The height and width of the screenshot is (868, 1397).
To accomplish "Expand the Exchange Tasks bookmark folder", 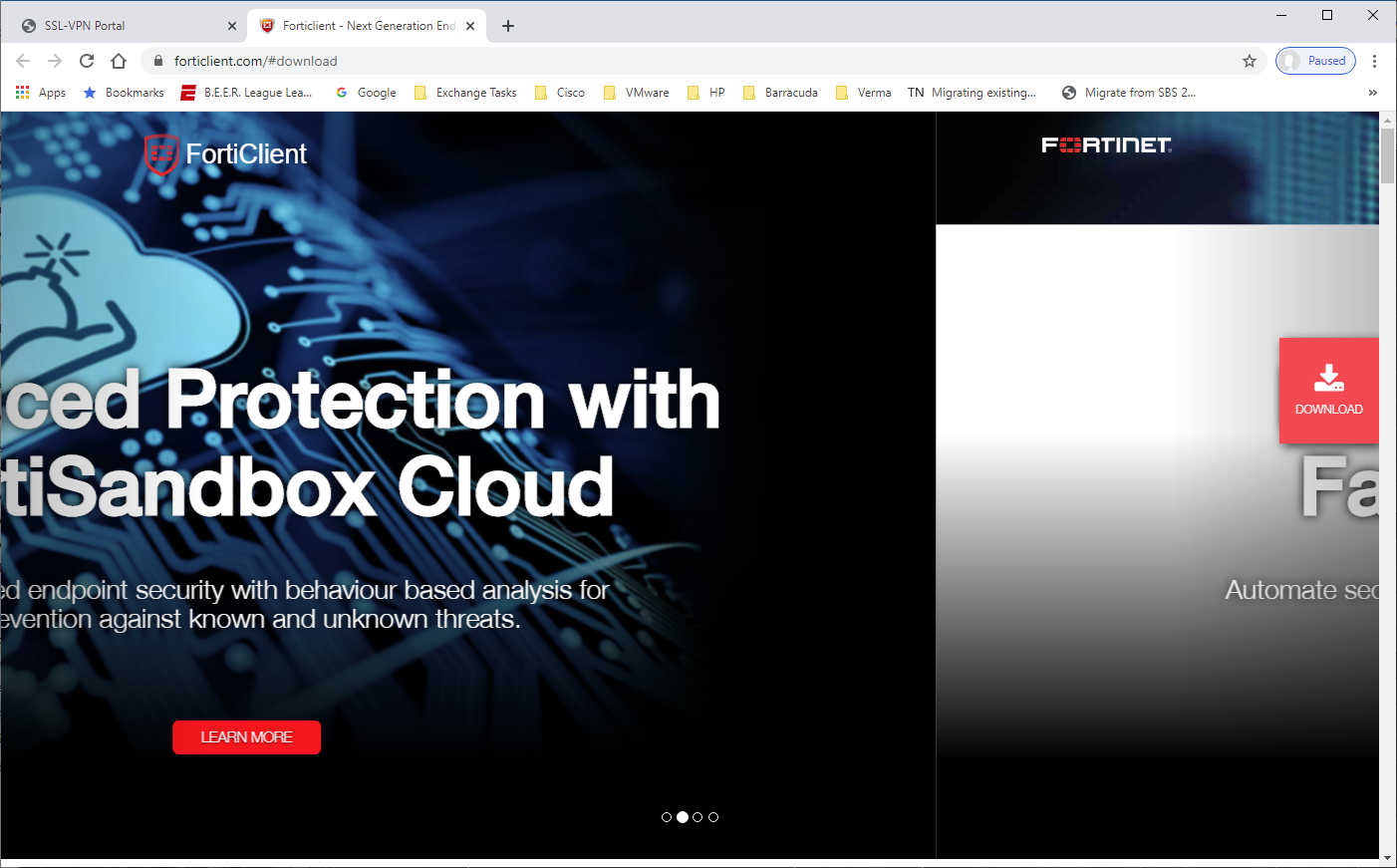I will click(465, 93).
